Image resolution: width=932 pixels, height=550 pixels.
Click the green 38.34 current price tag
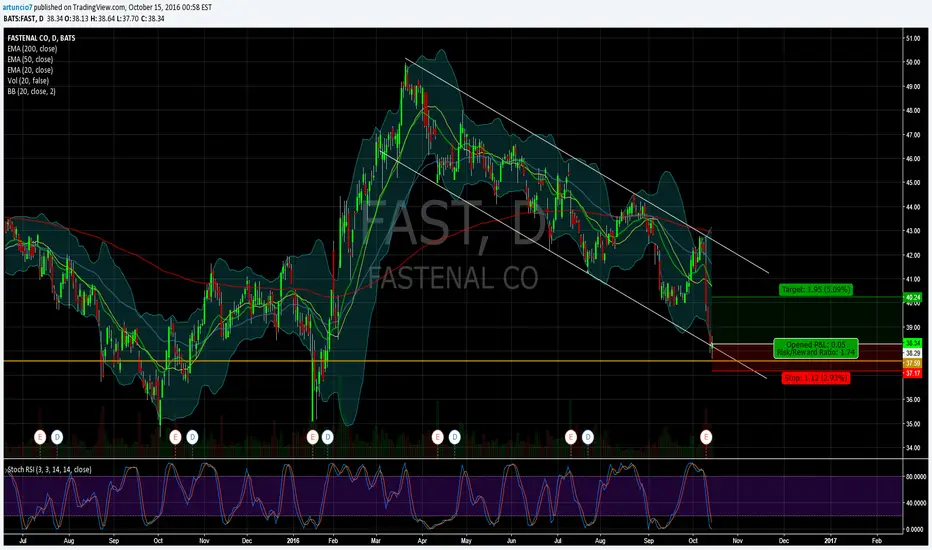(912, 343)
